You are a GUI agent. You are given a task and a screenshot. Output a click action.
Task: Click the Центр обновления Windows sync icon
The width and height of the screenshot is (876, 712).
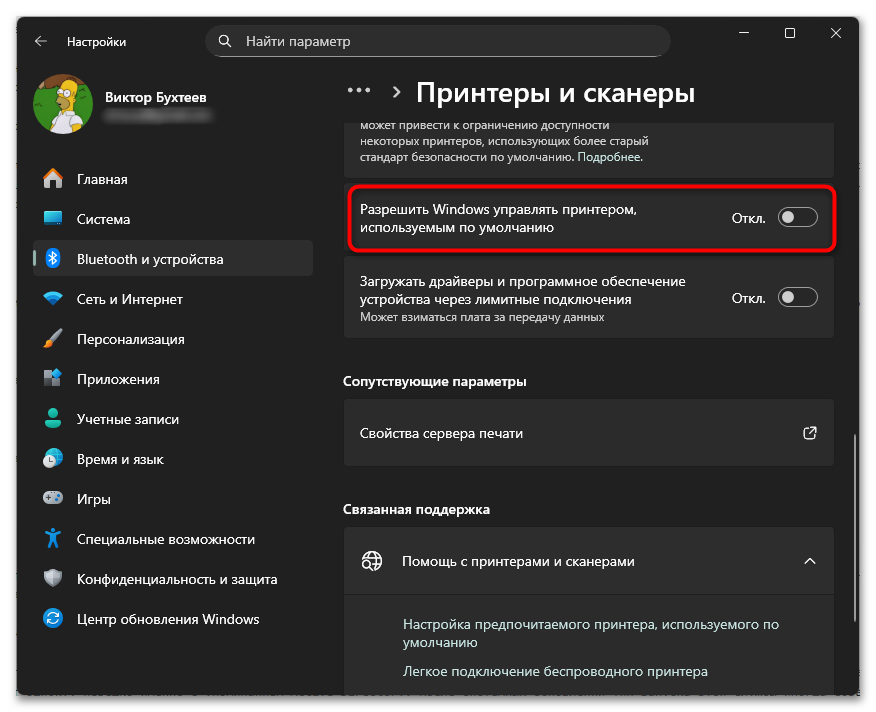53,619
